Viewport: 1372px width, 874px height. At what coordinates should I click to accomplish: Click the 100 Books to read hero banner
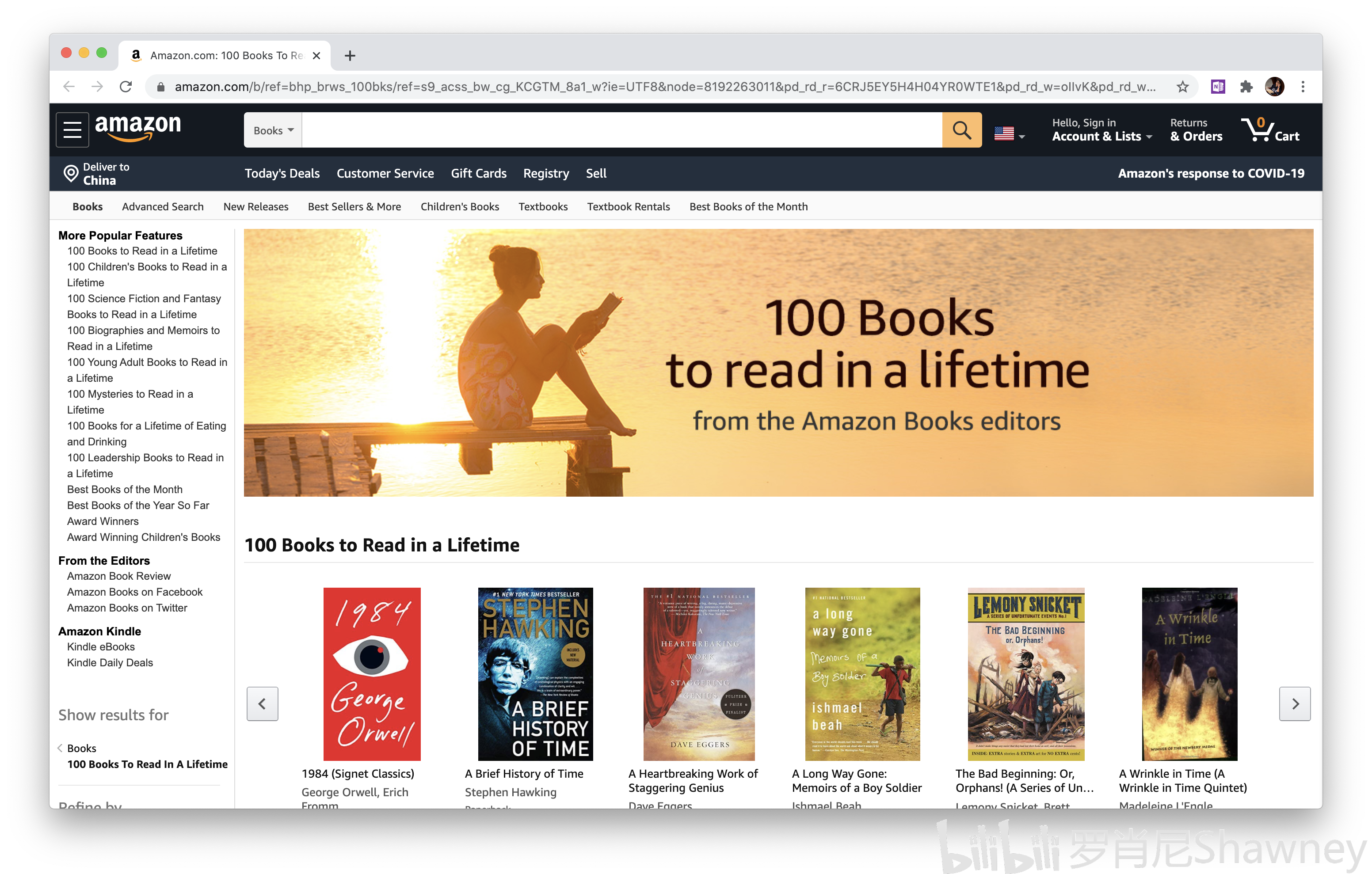click(x=779, y=363)
